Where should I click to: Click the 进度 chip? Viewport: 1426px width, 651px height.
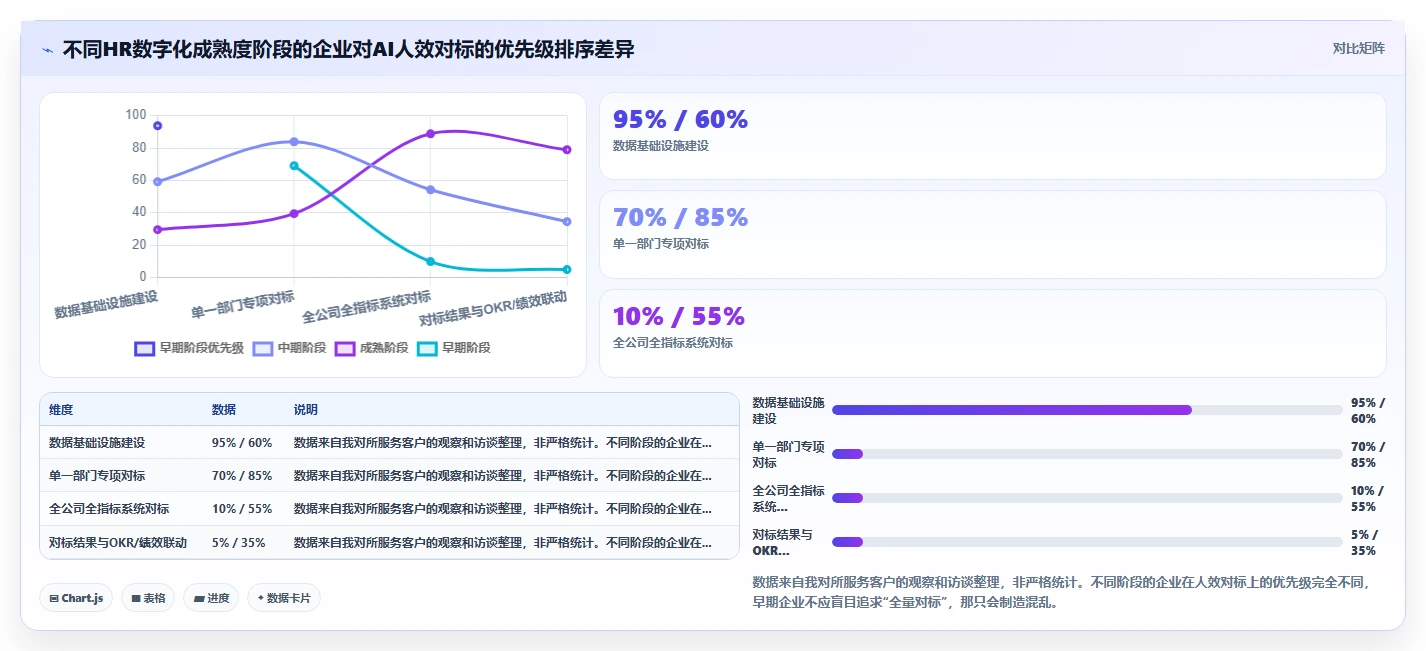[x=211, y=598]
